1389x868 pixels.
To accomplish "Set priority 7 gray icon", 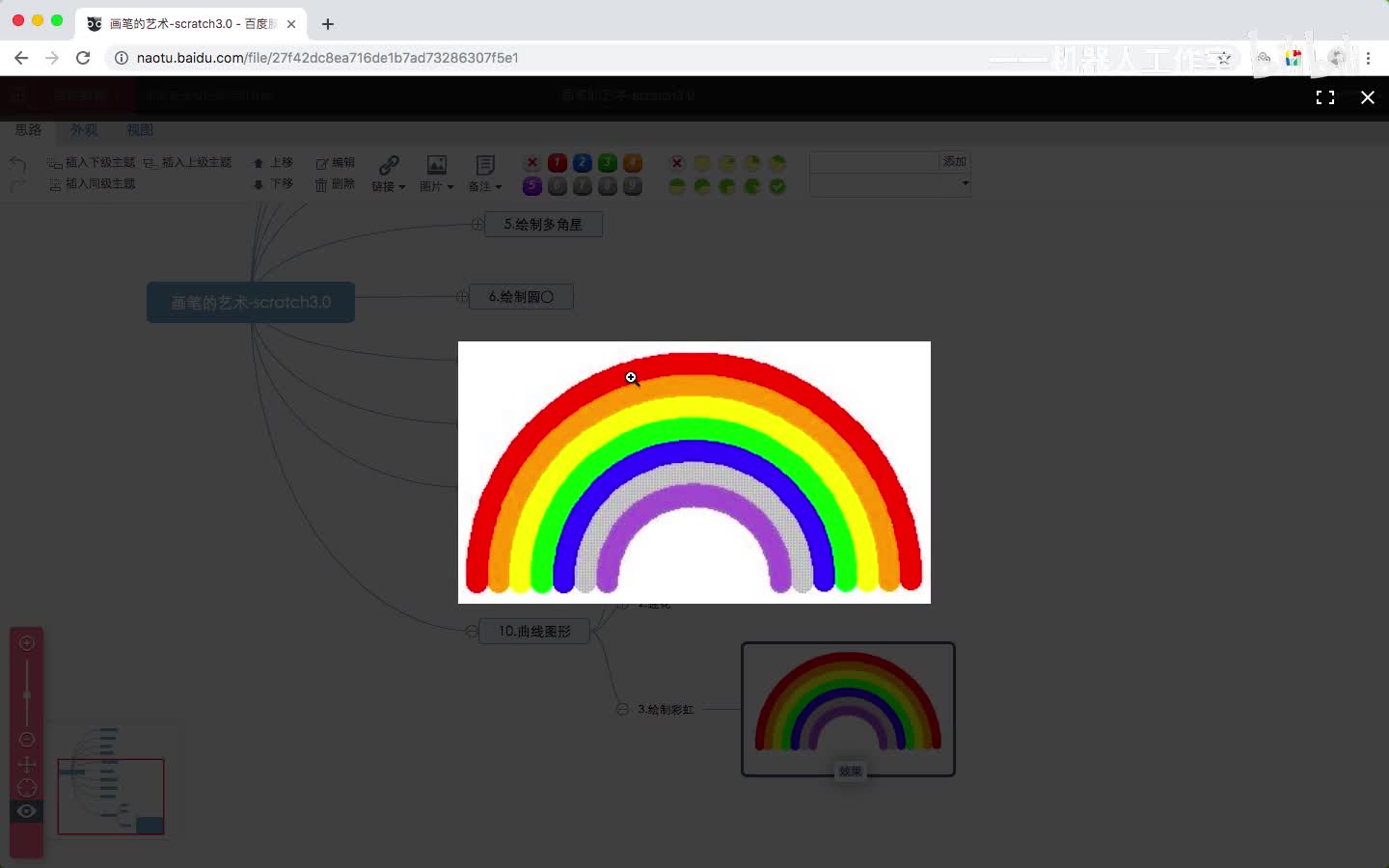I will pos(582,186).
